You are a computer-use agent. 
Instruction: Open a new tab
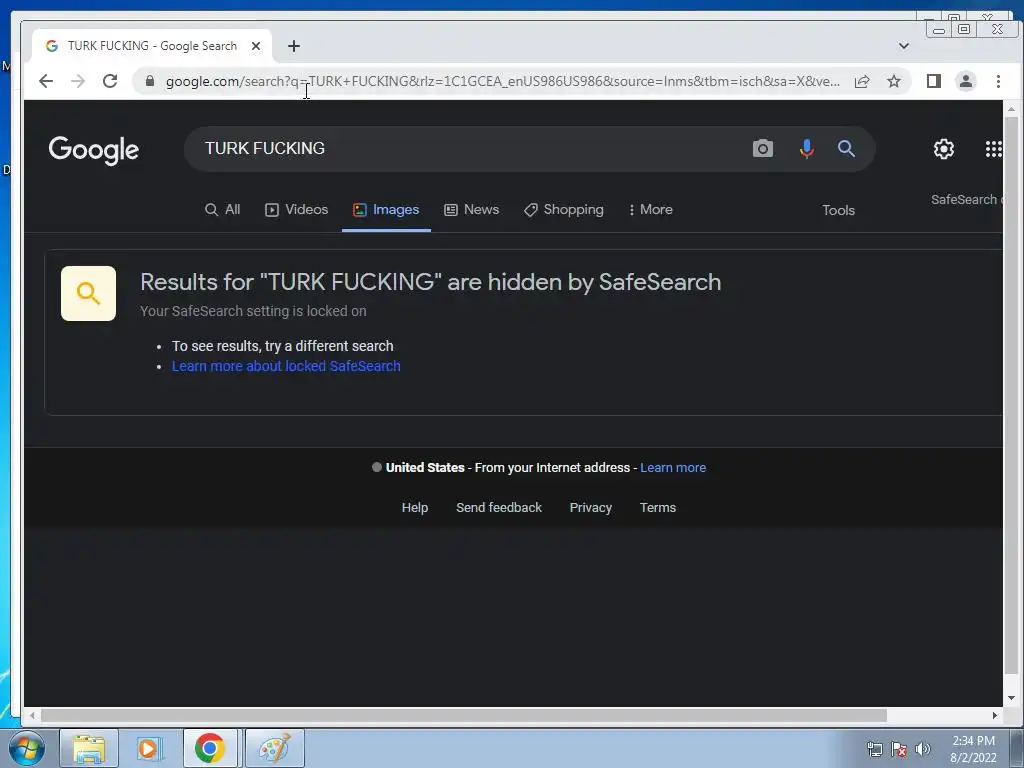coord(294,46)
